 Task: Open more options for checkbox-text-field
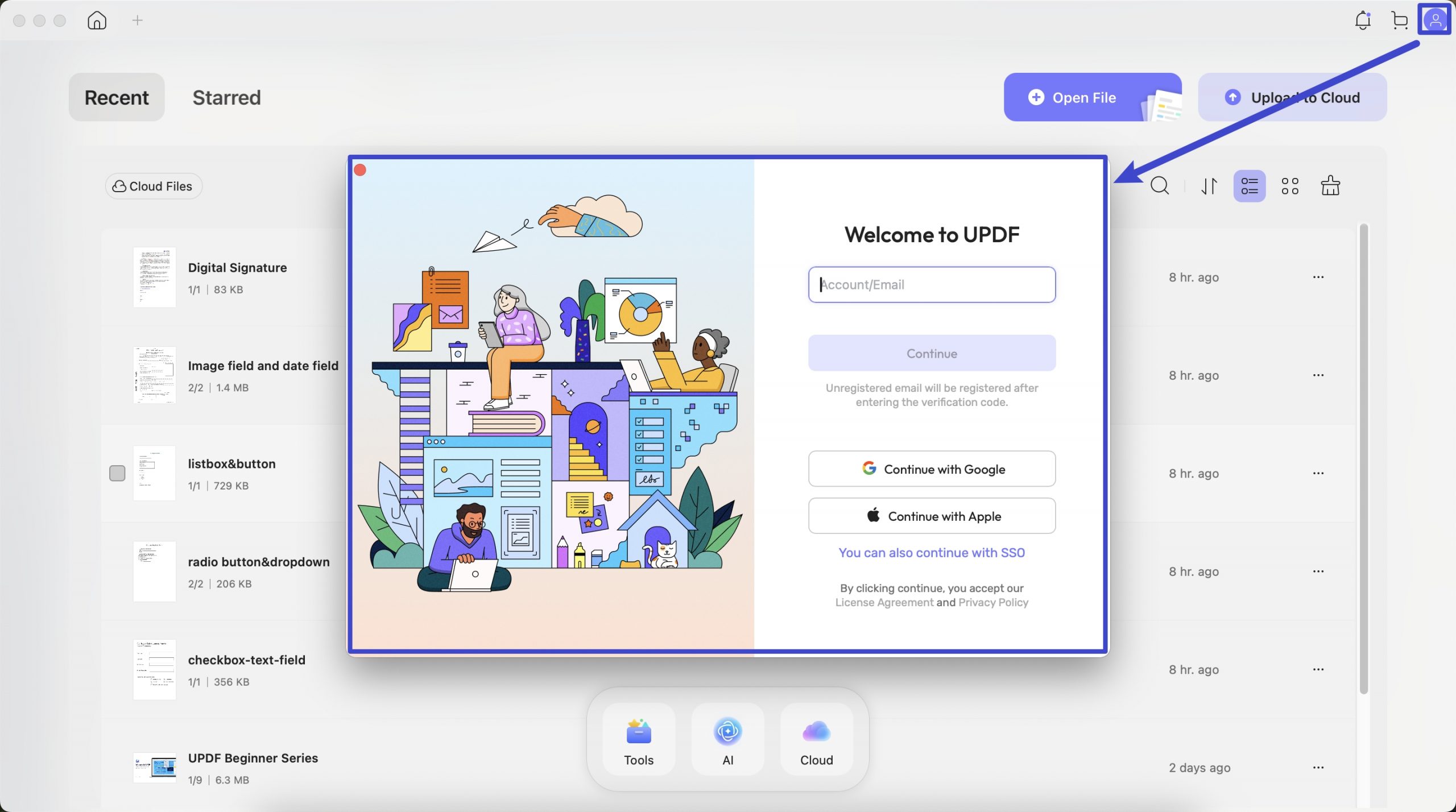1318,669
